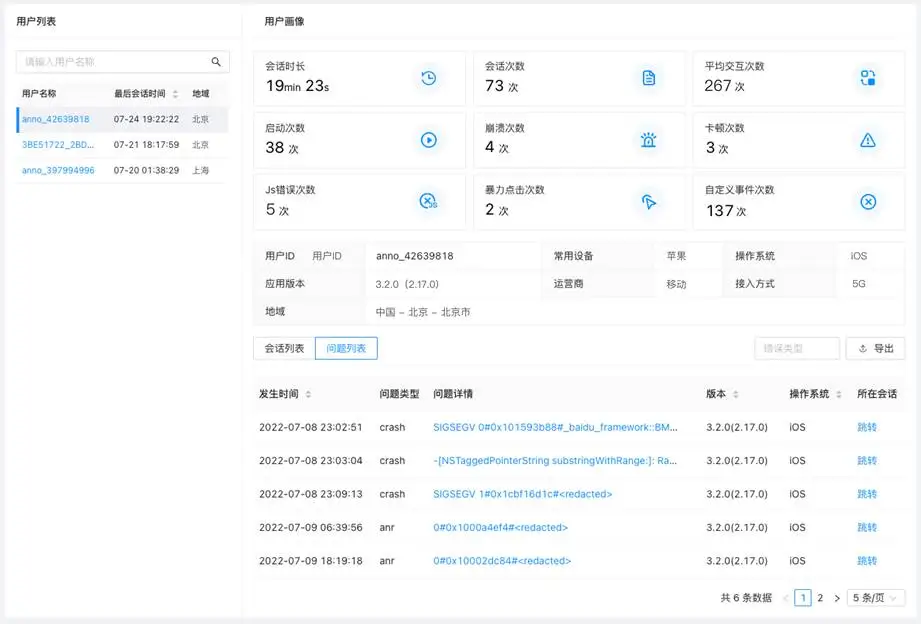The height and width of the screenshot is (624, 921).
Task: Click the lag count warning triangle icon
Action: [x=867, y=140]
